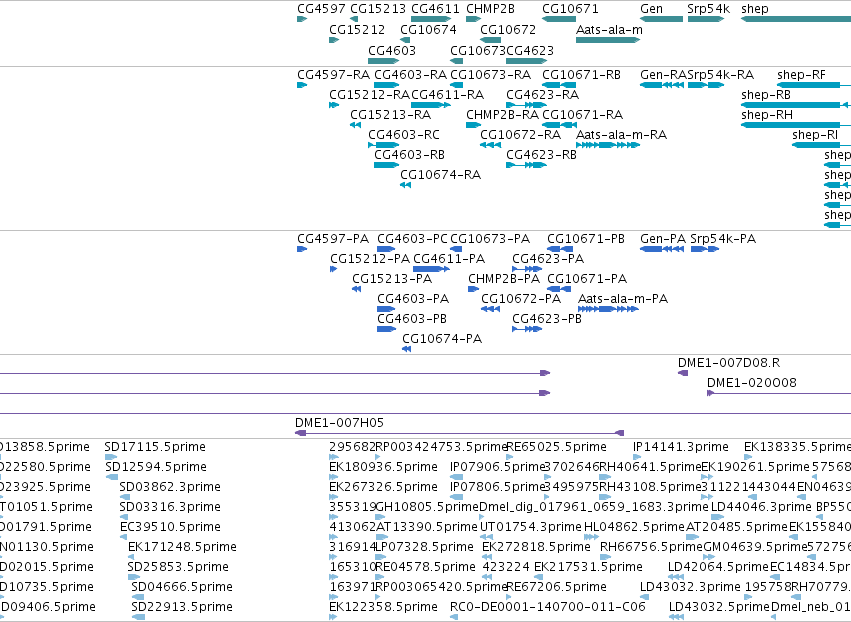This screenshot has width=851, height=622.
Task: Click the DME1-020O08 clone label
Action: click(x=751, y=383)
